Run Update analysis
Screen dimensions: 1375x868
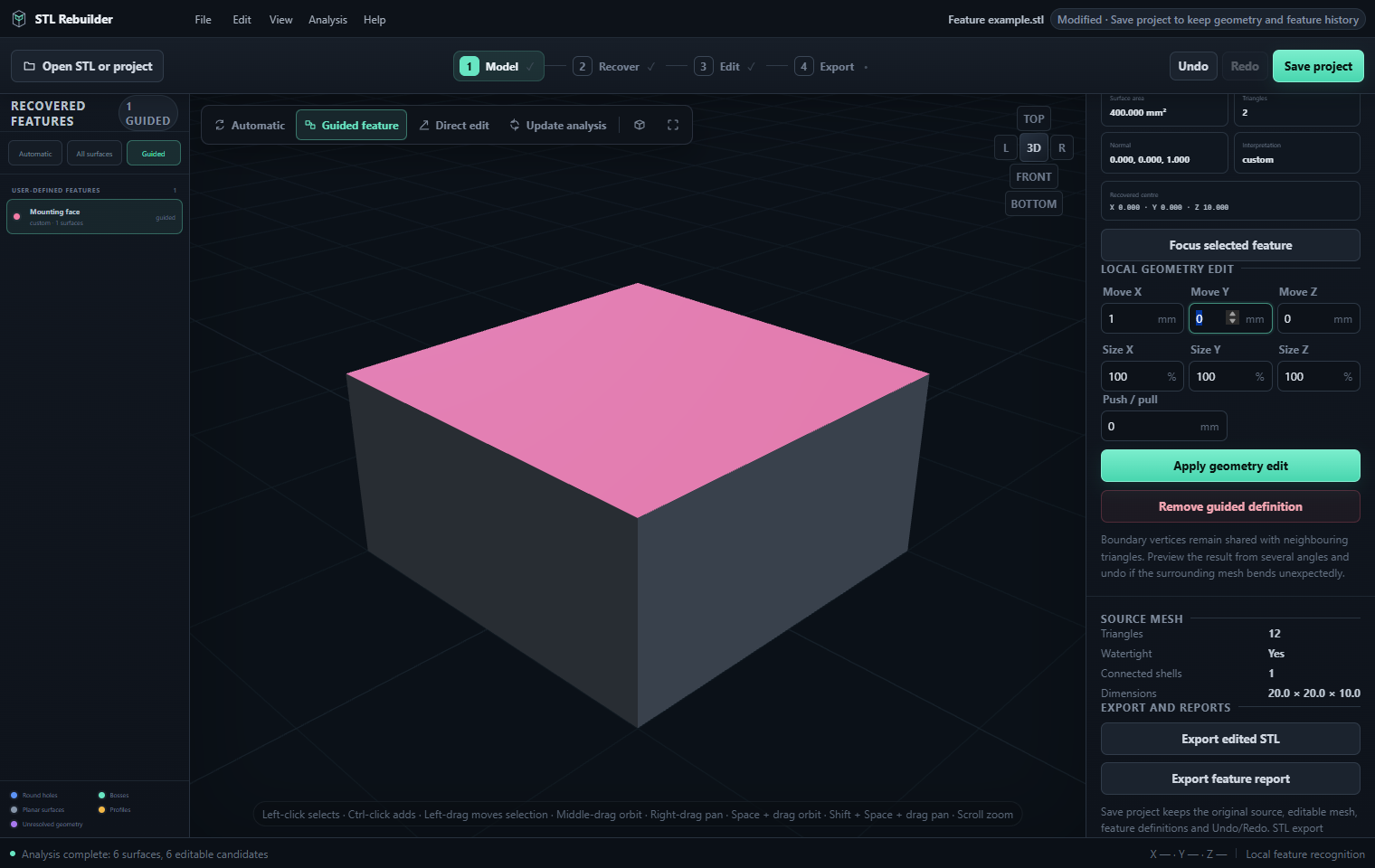point(557,125)
